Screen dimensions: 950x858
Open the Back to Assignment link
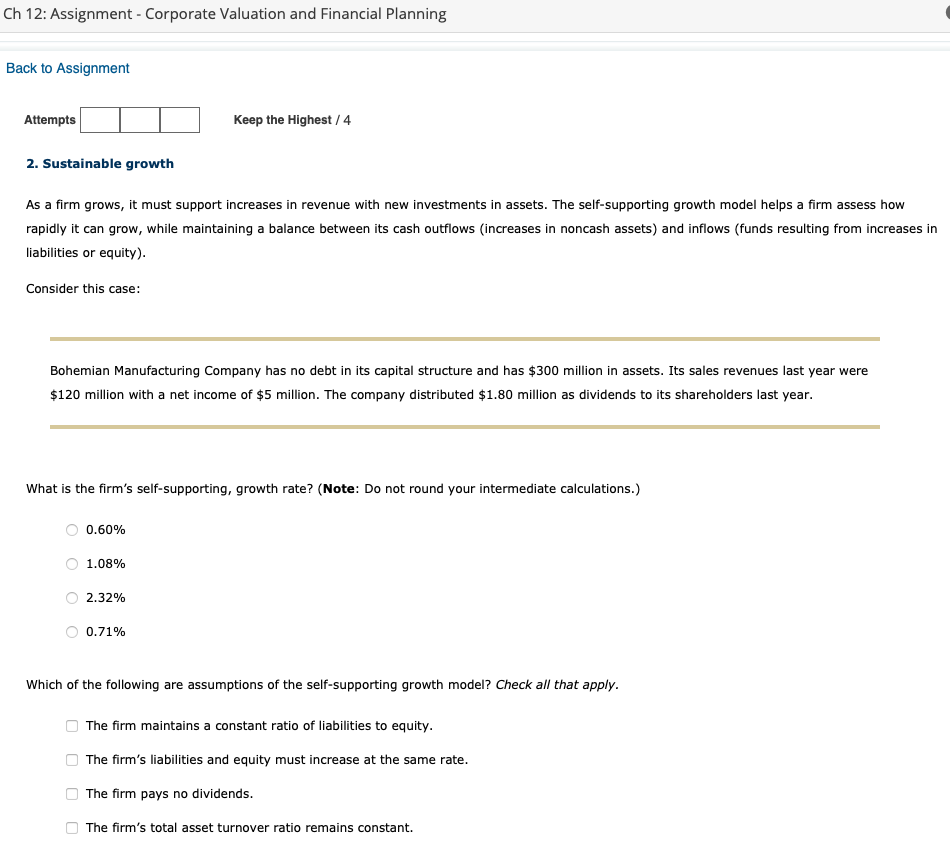tap(66, 68)
